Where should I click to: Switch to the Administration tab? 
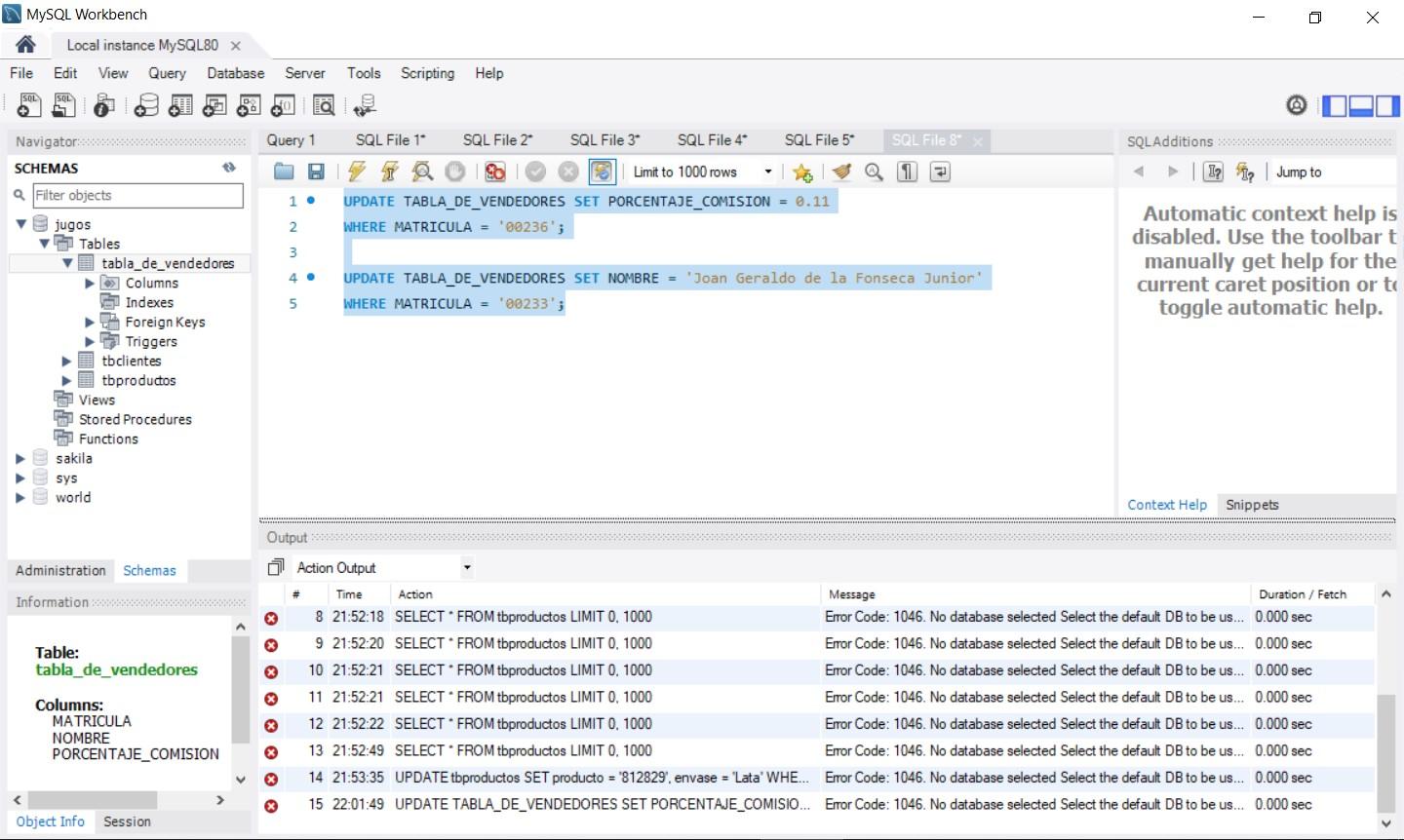(60, 570)
